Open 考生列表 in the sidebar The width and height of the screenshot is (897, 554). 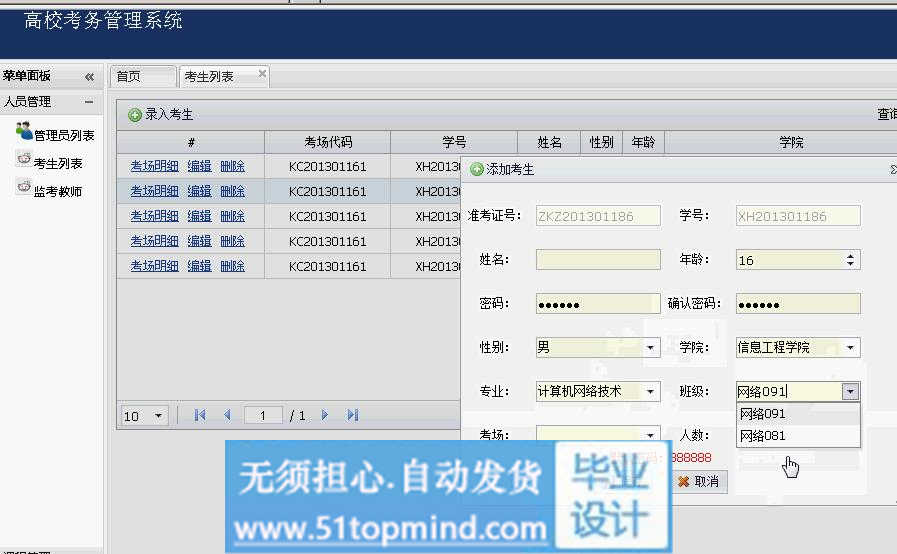point(57,163)
